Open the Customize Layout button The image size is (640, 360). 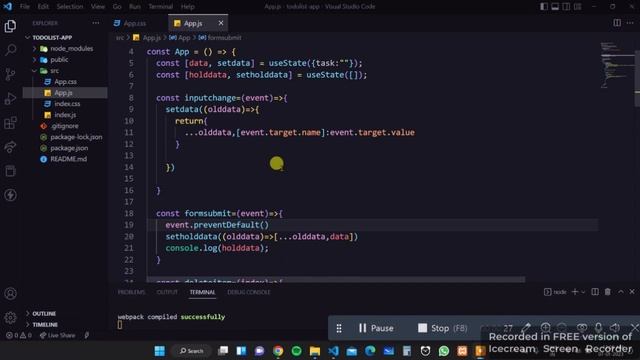click(x=577, y=7)
